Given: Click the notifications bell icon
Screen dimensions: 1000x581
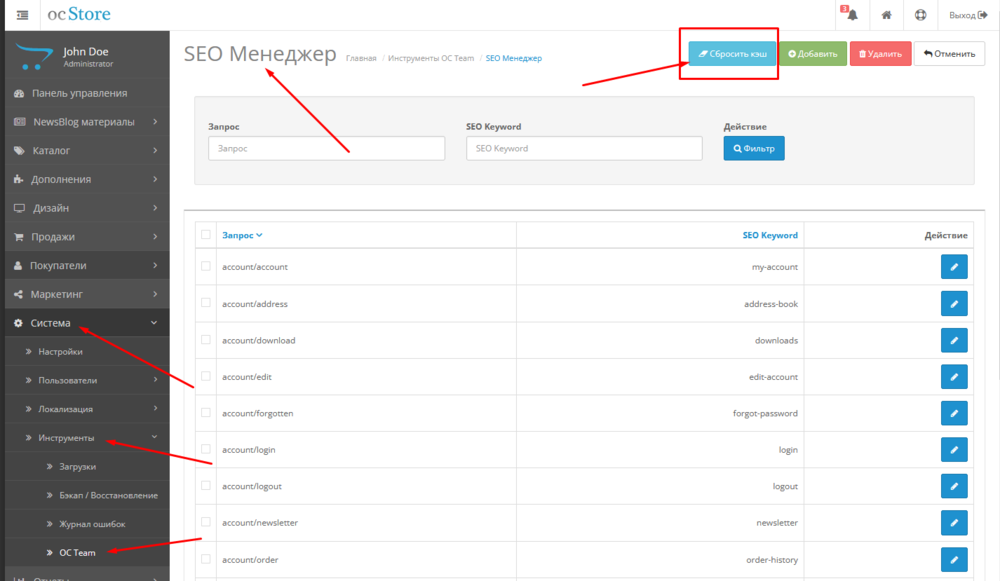Looking at the screenshot, I should [852, 15].
